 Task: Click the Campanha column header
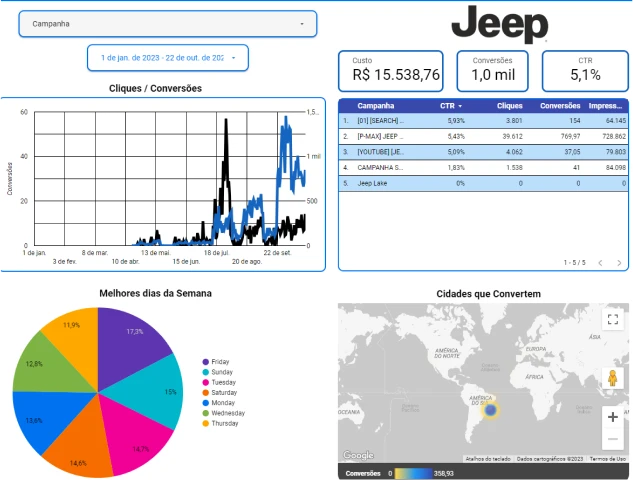pos(375,106)
